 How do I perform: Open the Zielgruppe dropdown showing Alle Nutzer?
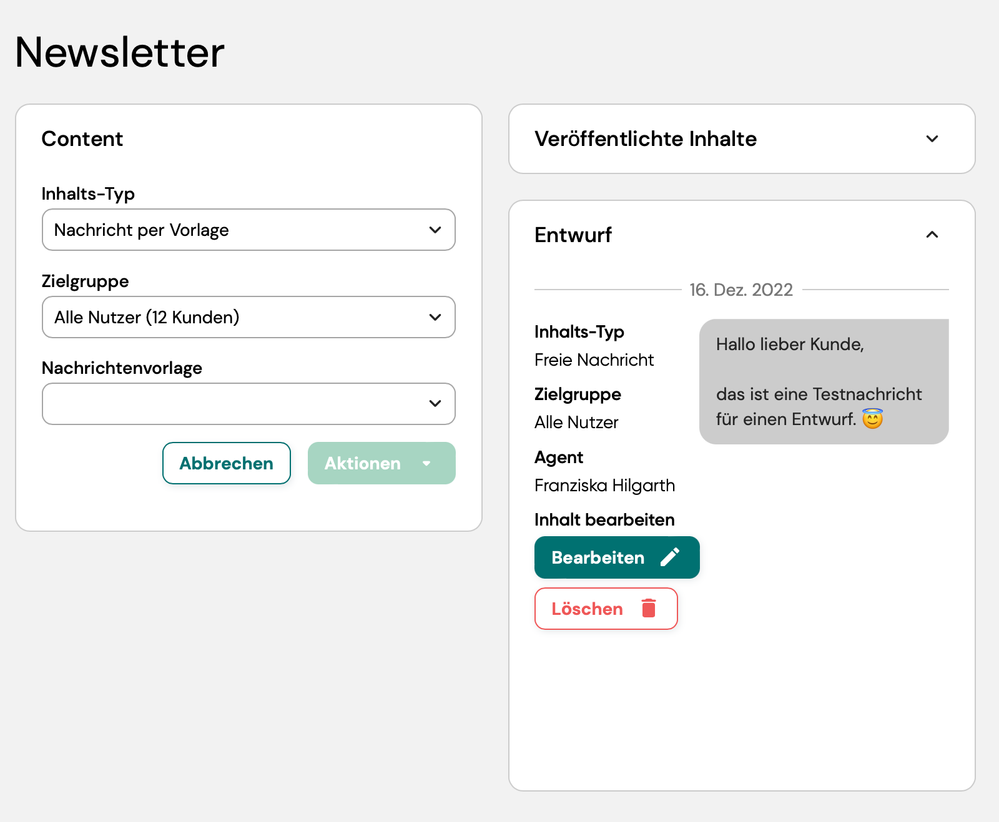tap(248, 317)
